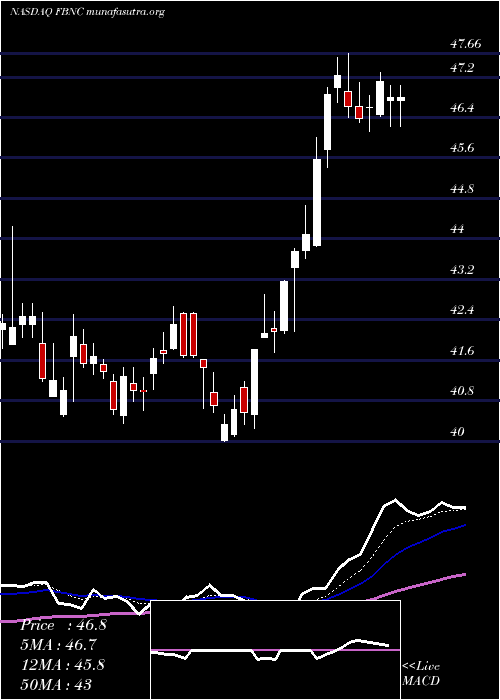Click the 46.4 price axis label

click(x=463, y=108)
